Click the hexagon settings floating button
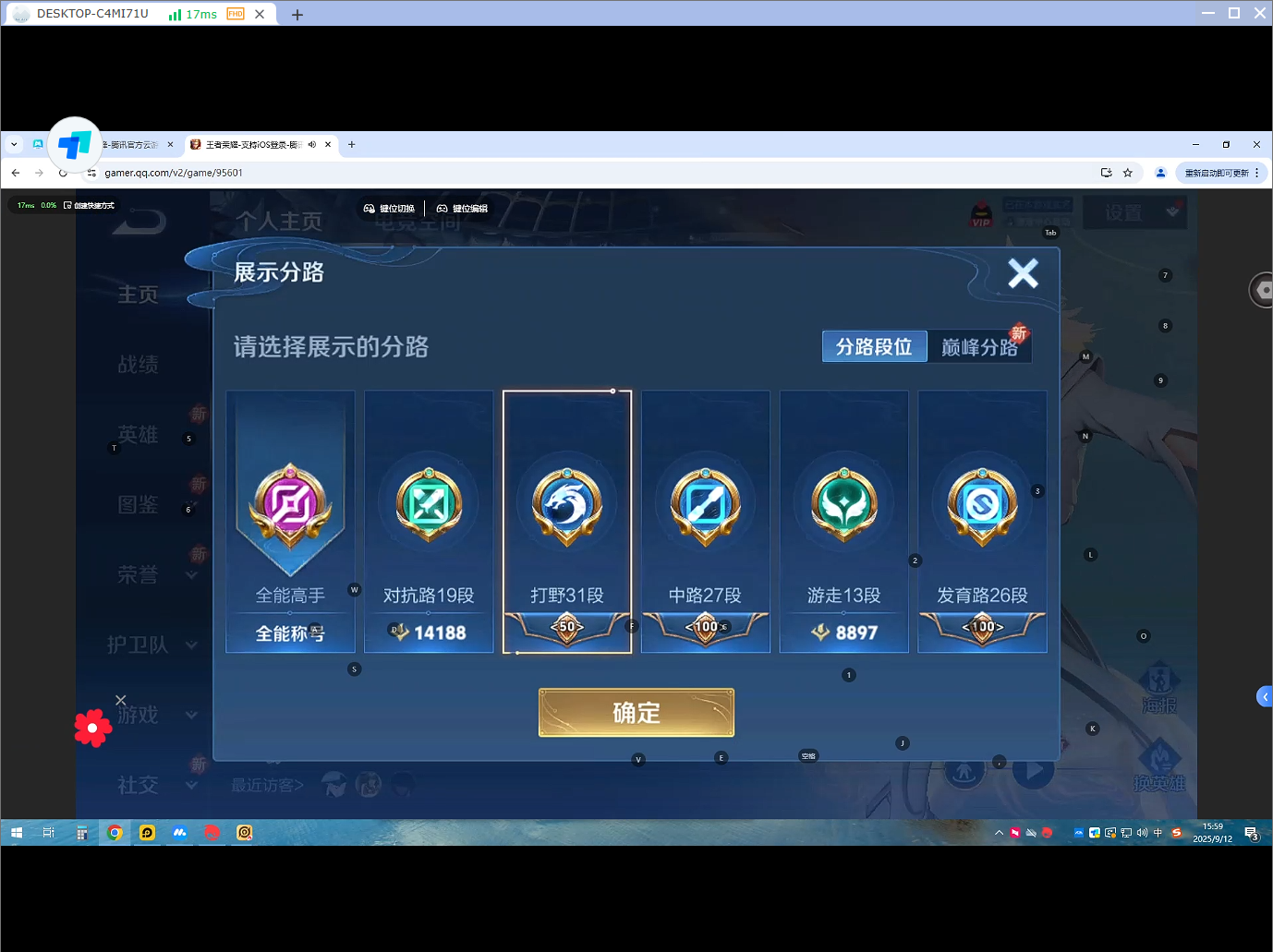Viewport: 1273px width, 952px height. [x=1262, y=290]
